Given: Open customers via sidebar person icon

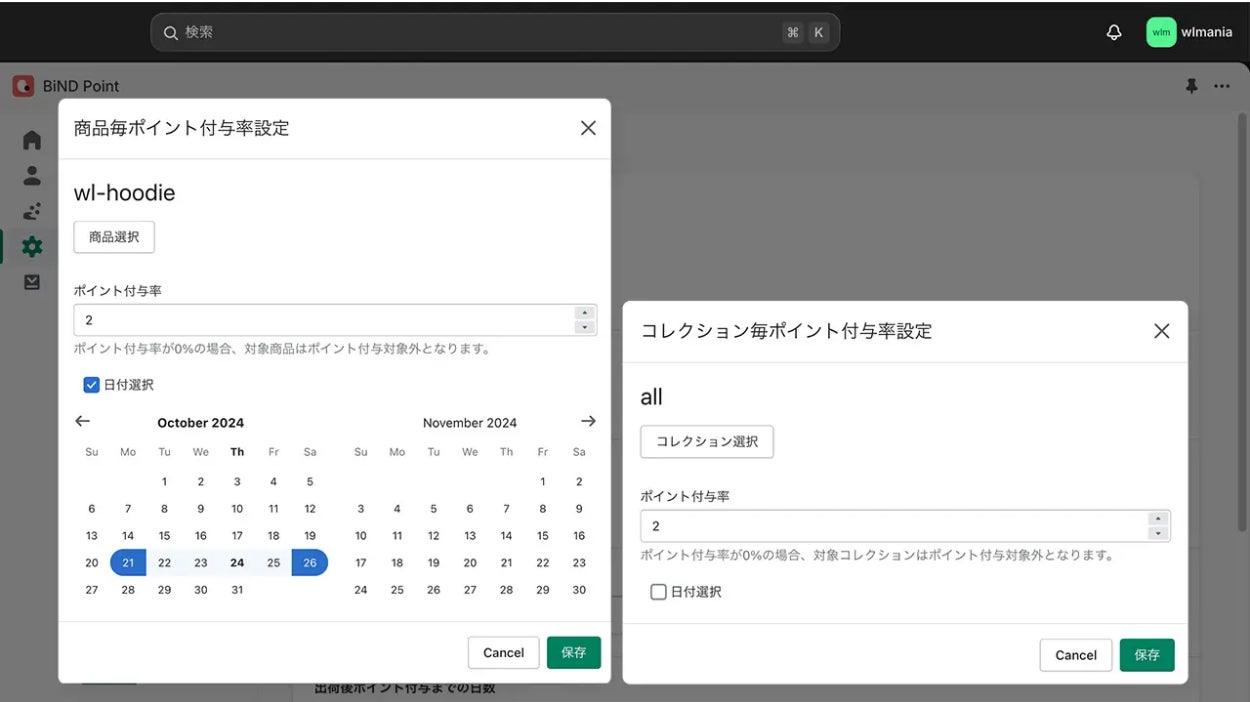Looking at the screenshot, I should (x=32, y=176).
